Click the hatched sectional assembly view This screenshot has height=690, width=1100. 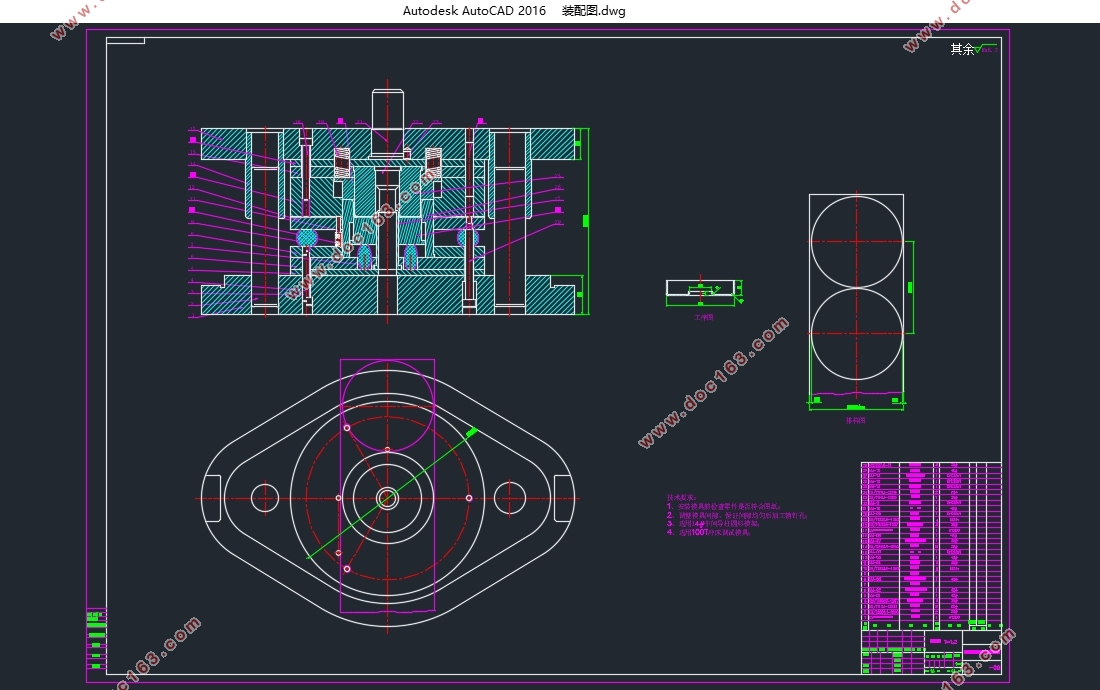pyautogui.click(x=387, y=221)
